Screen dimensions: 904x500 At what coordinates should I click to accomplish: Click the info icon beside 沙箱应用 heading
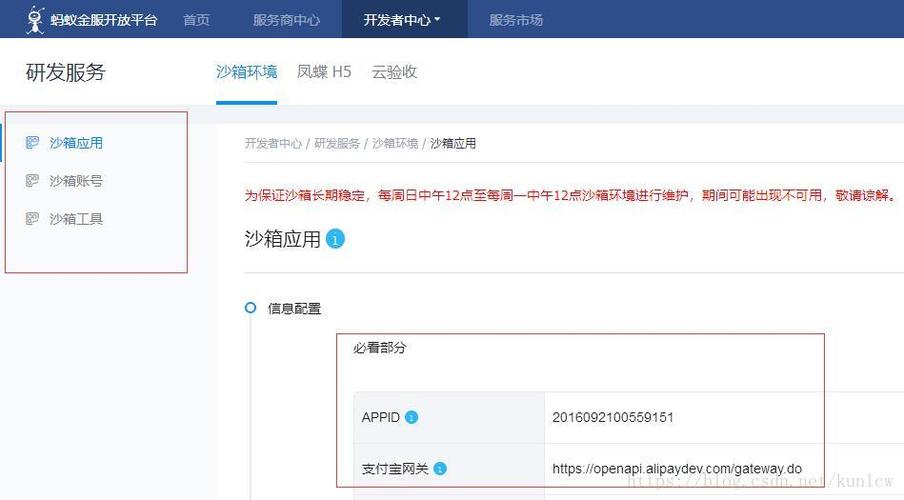(x=335, y=239)
